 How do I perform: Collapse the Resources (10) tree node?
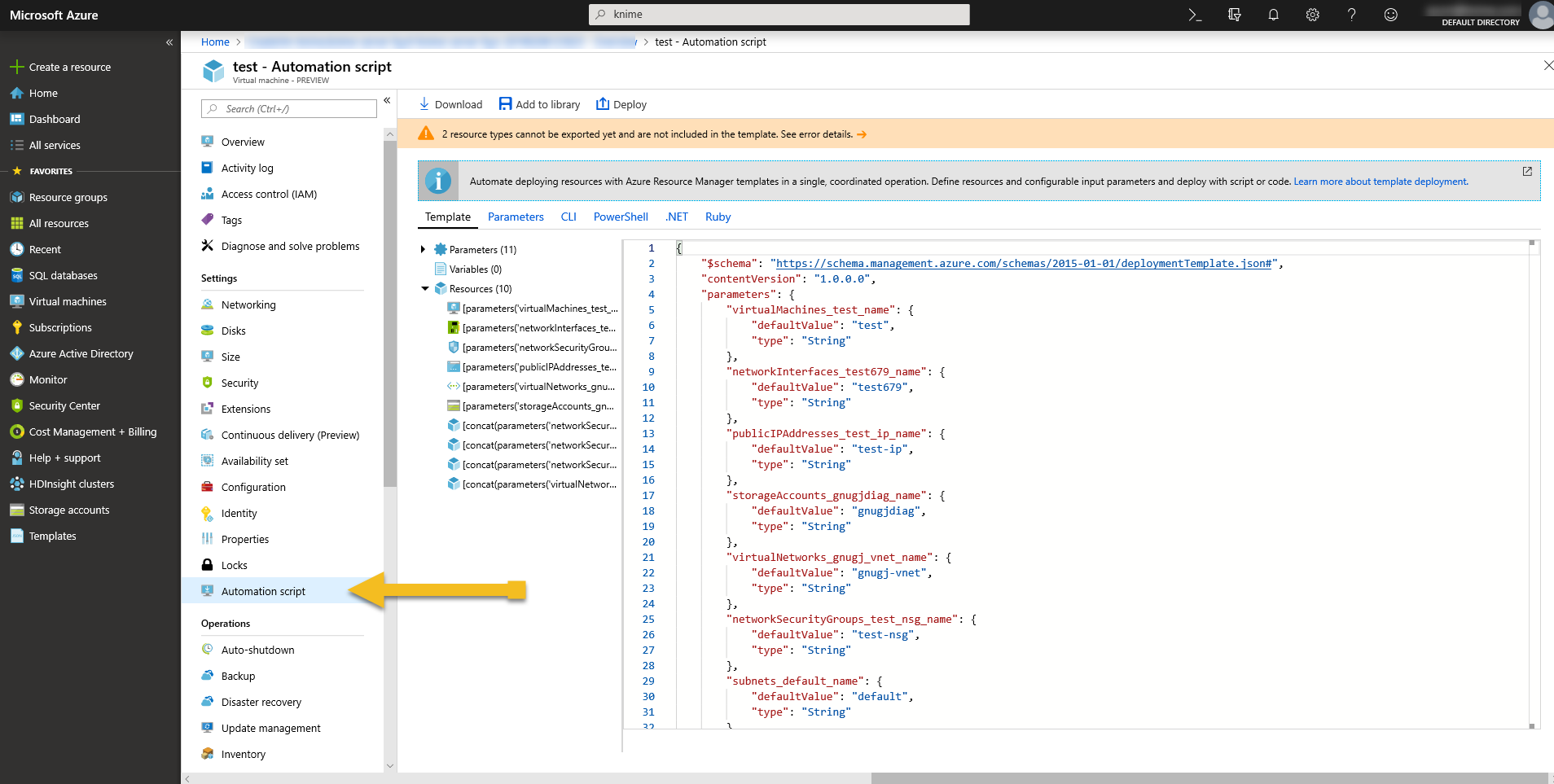click(x=424, y=288)
